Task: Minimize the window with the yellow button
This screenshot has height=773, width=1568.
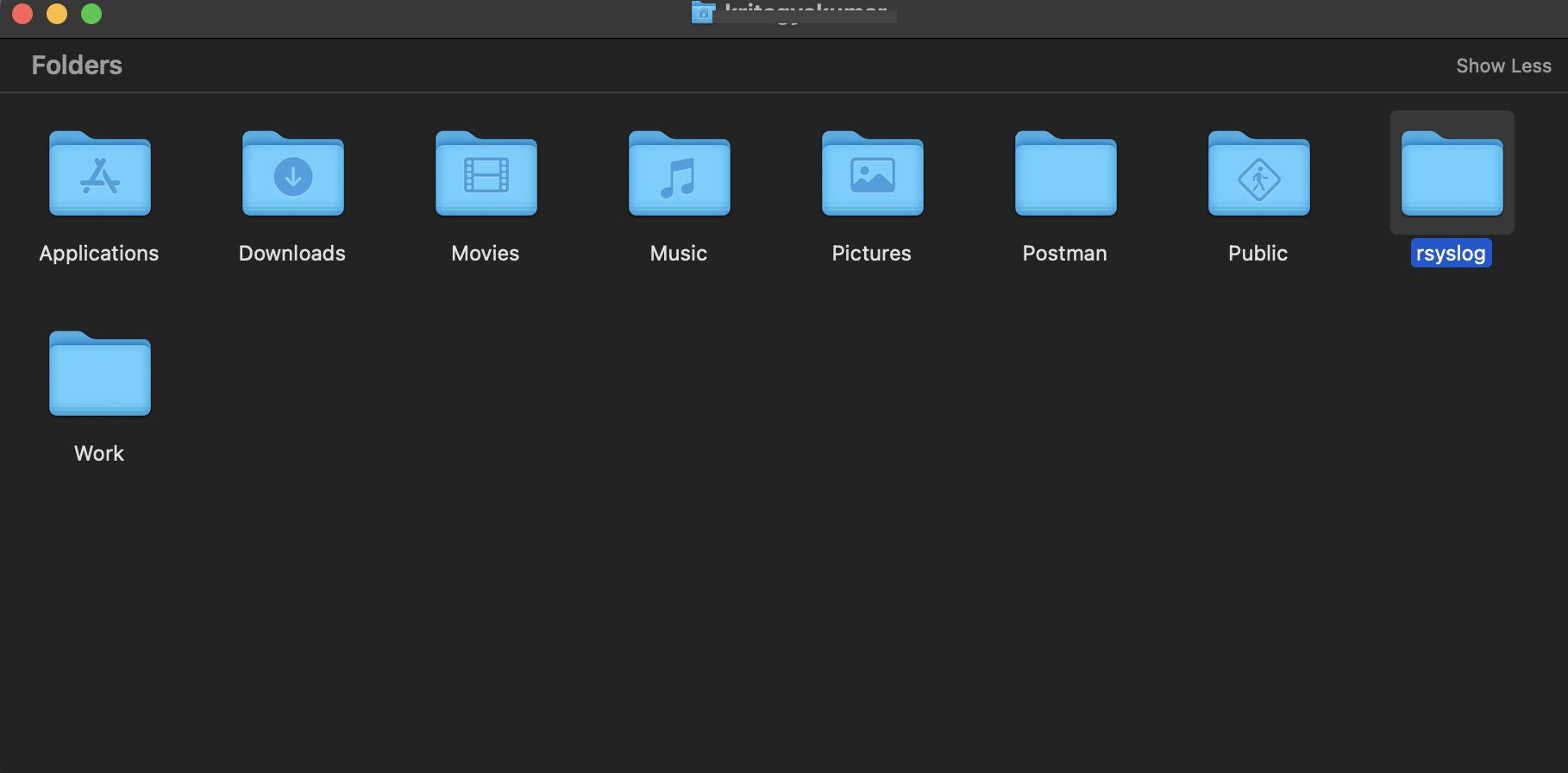Action: point(57,14)
